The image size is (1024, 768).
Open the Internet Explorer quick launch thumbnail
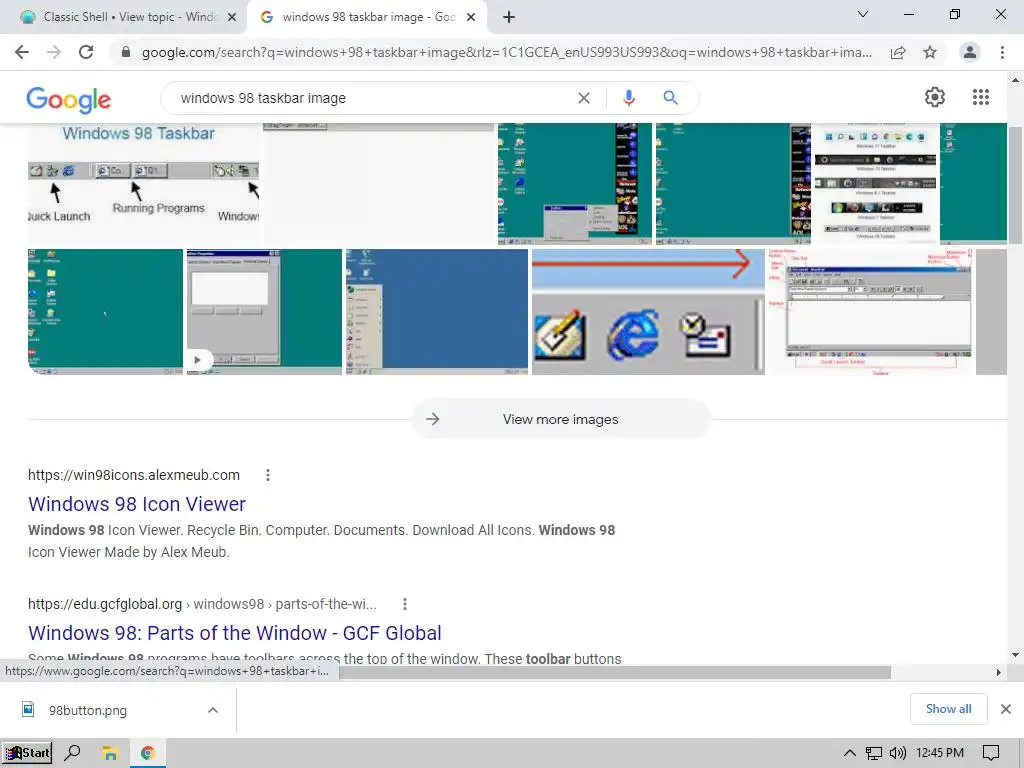[x=648, y=312]
